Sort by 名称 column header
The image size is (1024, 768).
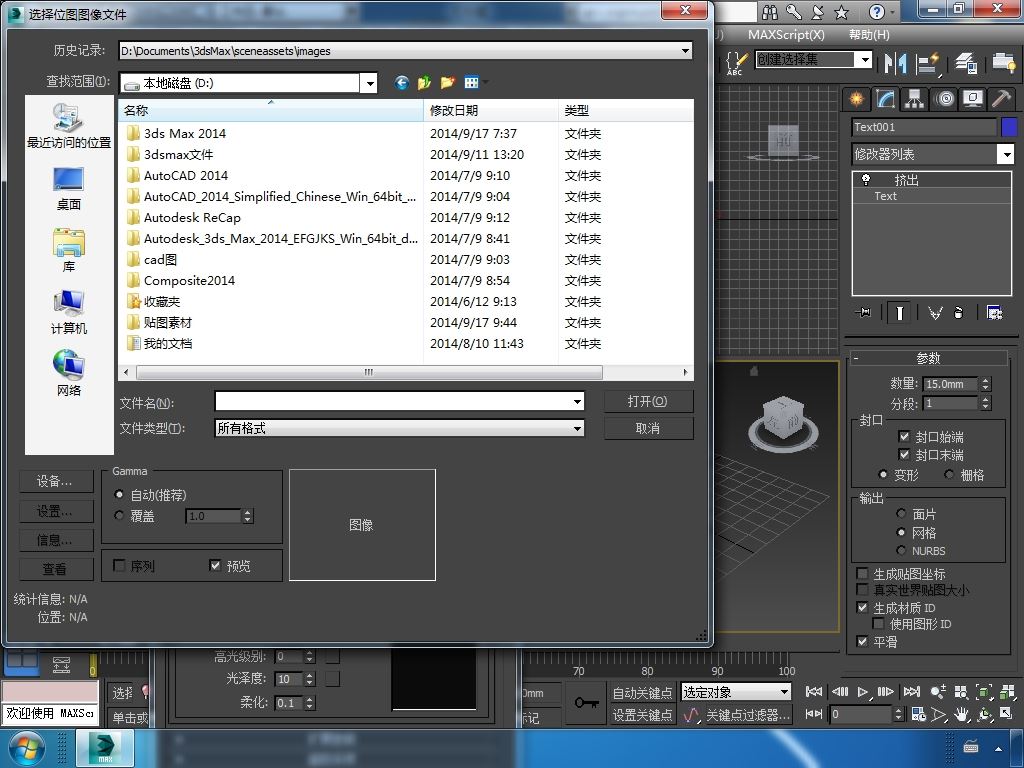pyautogui.click(x=271, y=110)
